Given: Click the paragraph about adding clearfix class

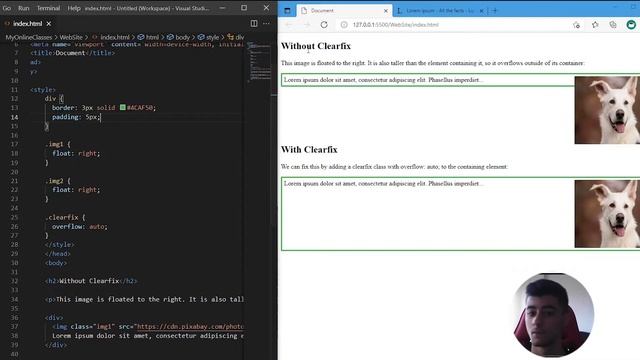Looking at the screenshot, I should [x=394, y=167].
